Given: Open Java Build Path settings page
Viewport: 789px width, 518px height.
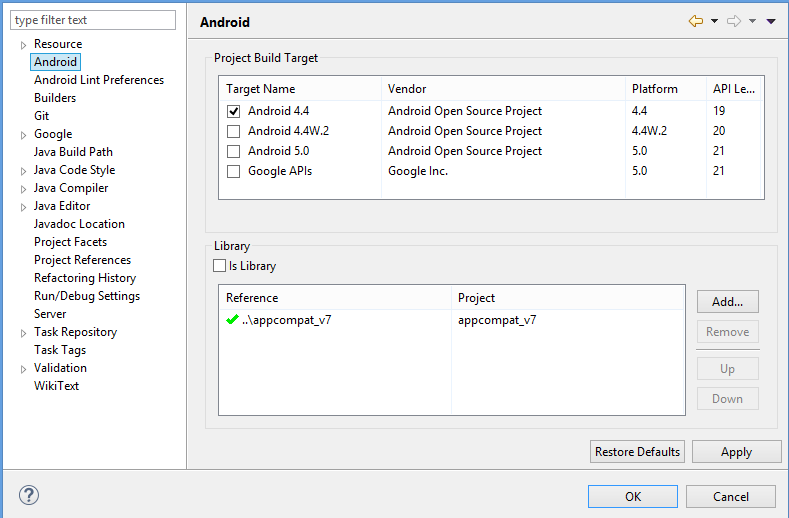Looking at the screenshot, I should [x=73, y=152].
